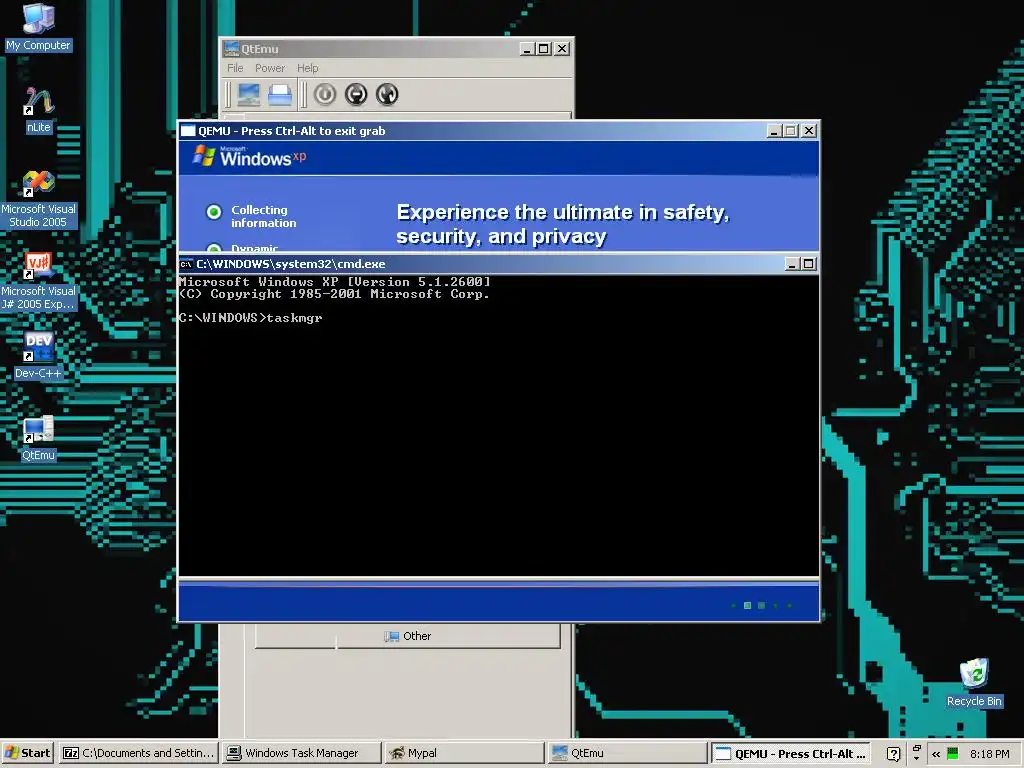Click the 8:18 PM taskbar clock
The height and width of the screenshot is (768, 1024).
click(989, 754)
